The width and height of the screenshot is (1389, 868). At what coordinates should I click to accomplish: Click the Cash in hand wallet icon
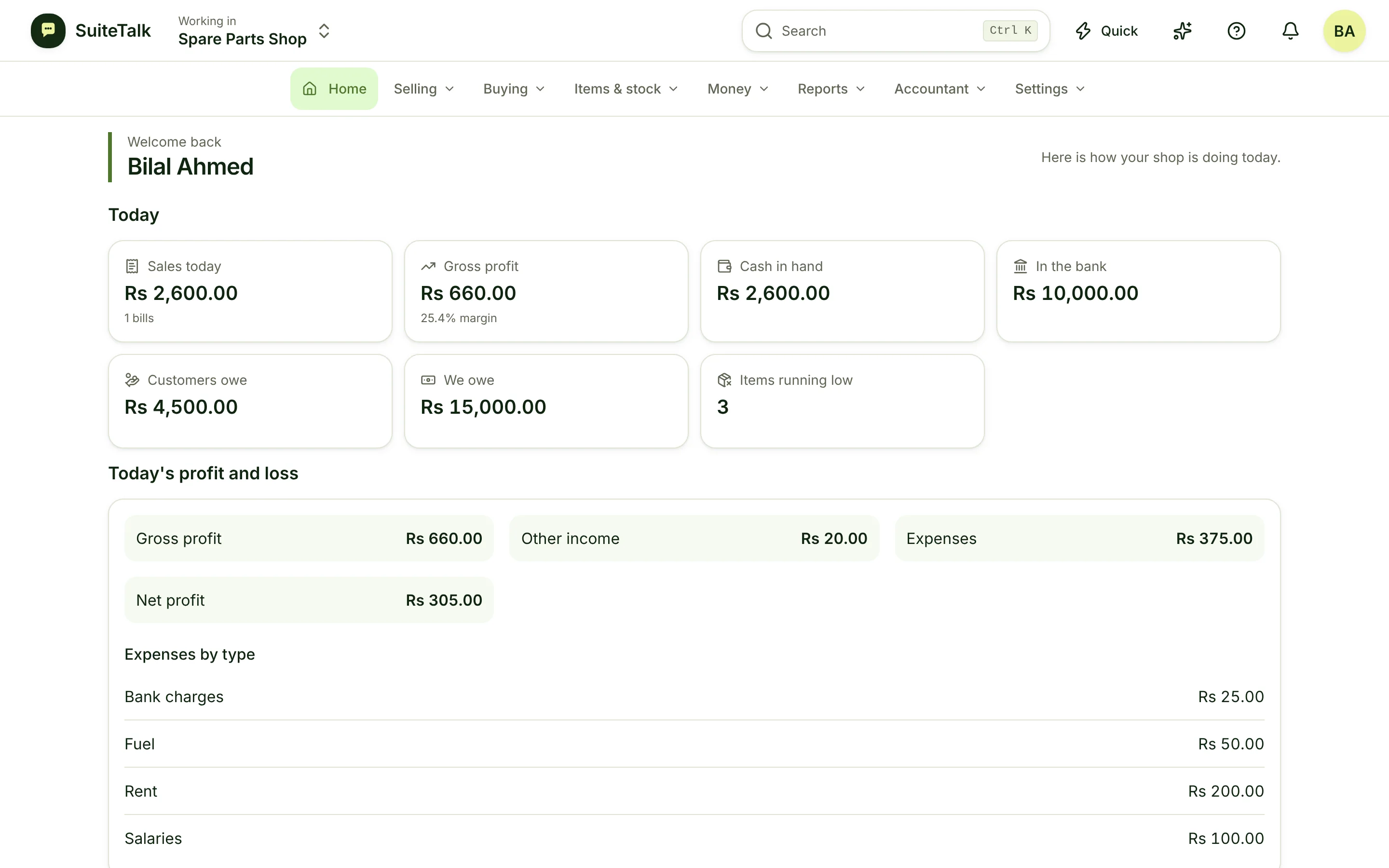click(x=724, y=266)
